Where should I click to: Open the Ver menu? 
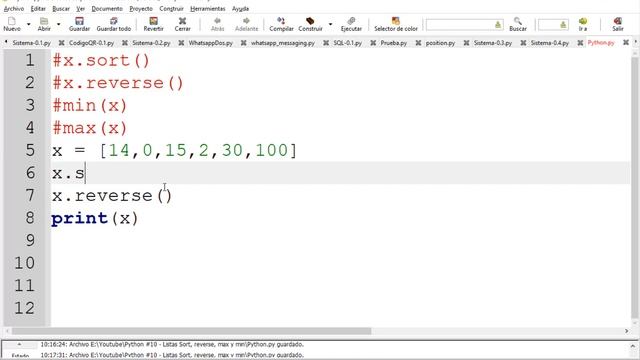click(x=80, y=9)
